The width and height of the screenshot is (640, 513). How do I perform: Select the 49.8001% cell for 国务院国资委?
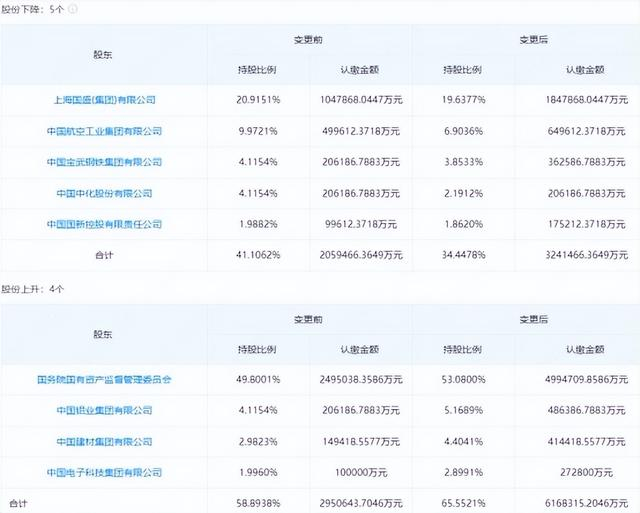[258, 380]
